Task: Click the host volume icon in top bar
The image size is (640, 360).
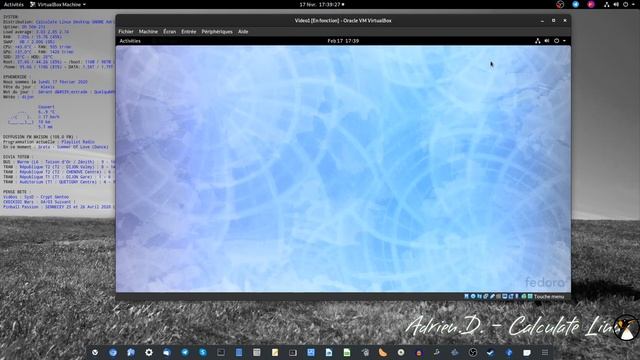Action: tap(616, 4)
